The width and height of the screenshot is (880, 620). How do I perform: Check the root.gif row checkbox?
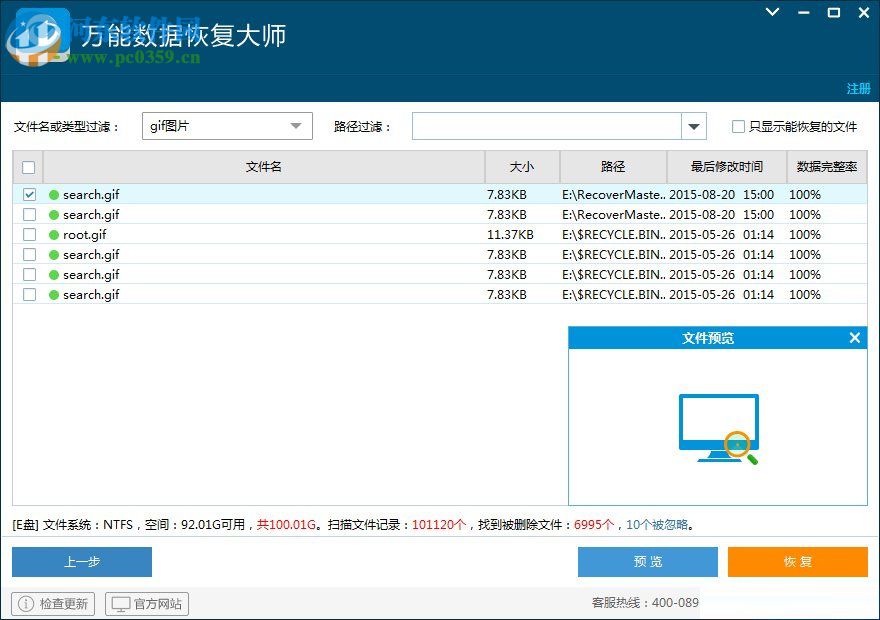click(x=29, y=234)
